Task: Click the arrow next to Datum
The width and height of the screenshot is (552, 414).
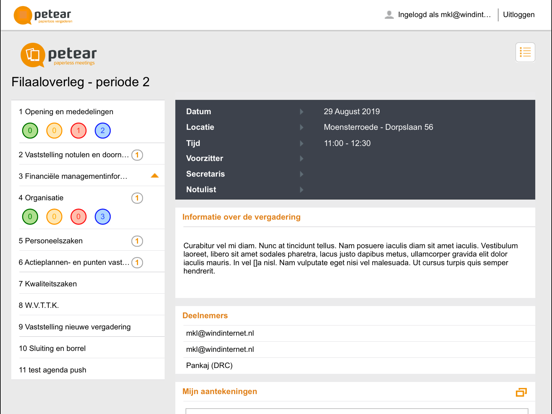Action: click(x=301, y=112)
